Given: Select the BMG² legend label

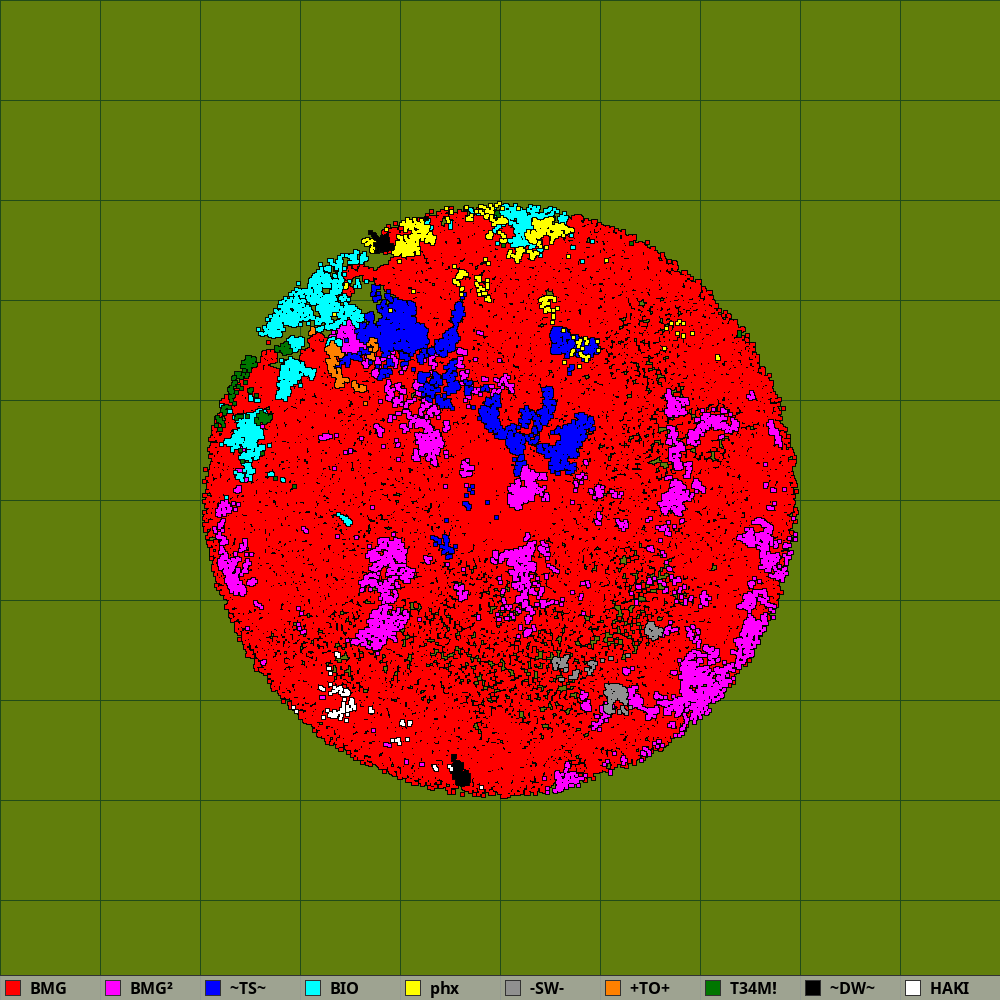Looking at the screenshot, I should point(151,989).
